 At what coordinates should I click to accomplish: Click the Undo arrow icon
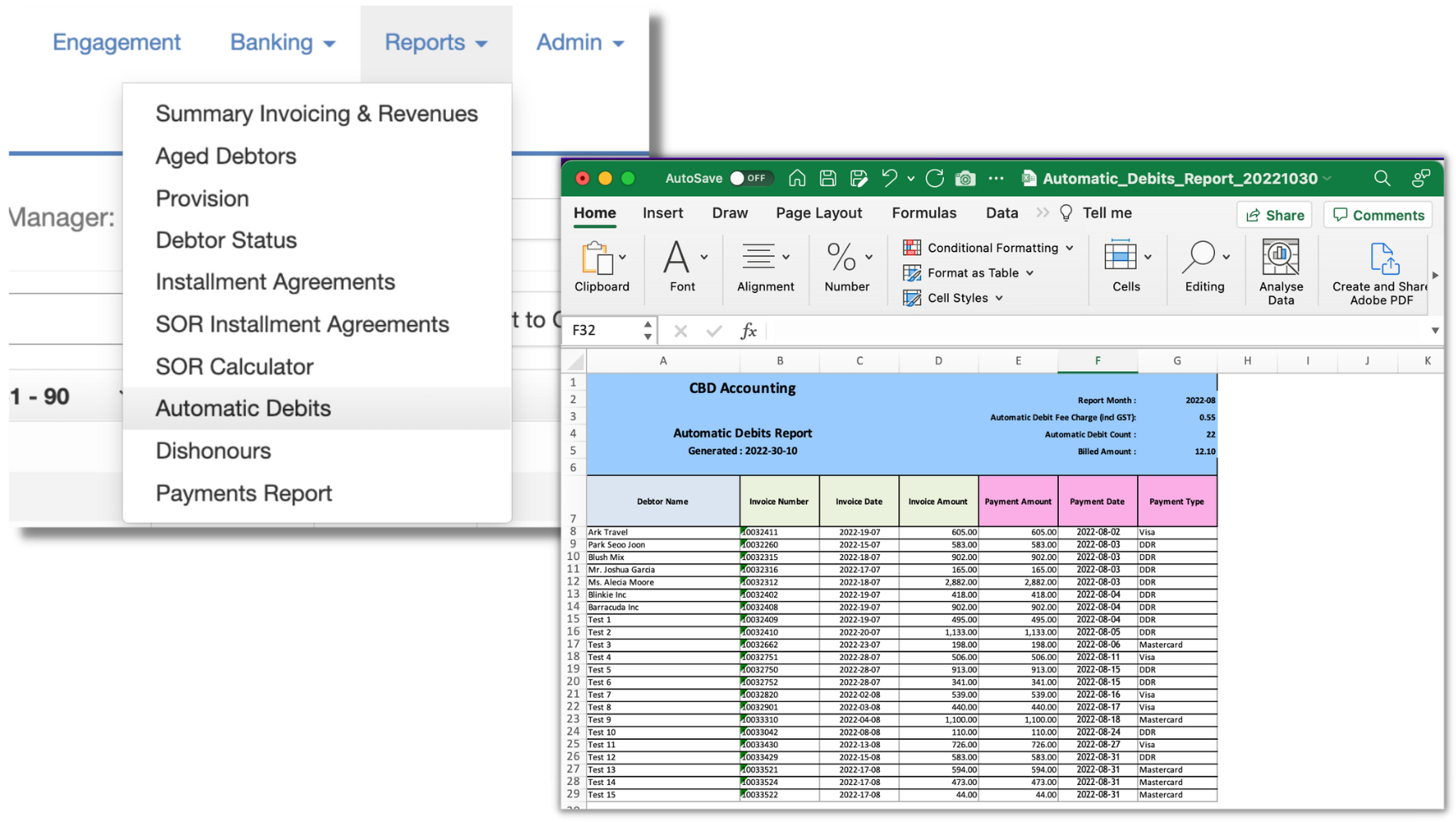[x=889, y=178]
